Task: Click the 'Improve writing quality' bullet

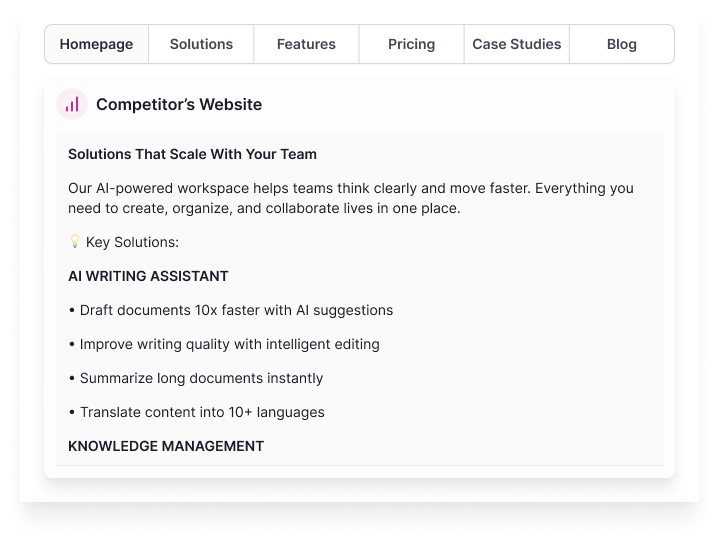Action: tap(229, 344)
